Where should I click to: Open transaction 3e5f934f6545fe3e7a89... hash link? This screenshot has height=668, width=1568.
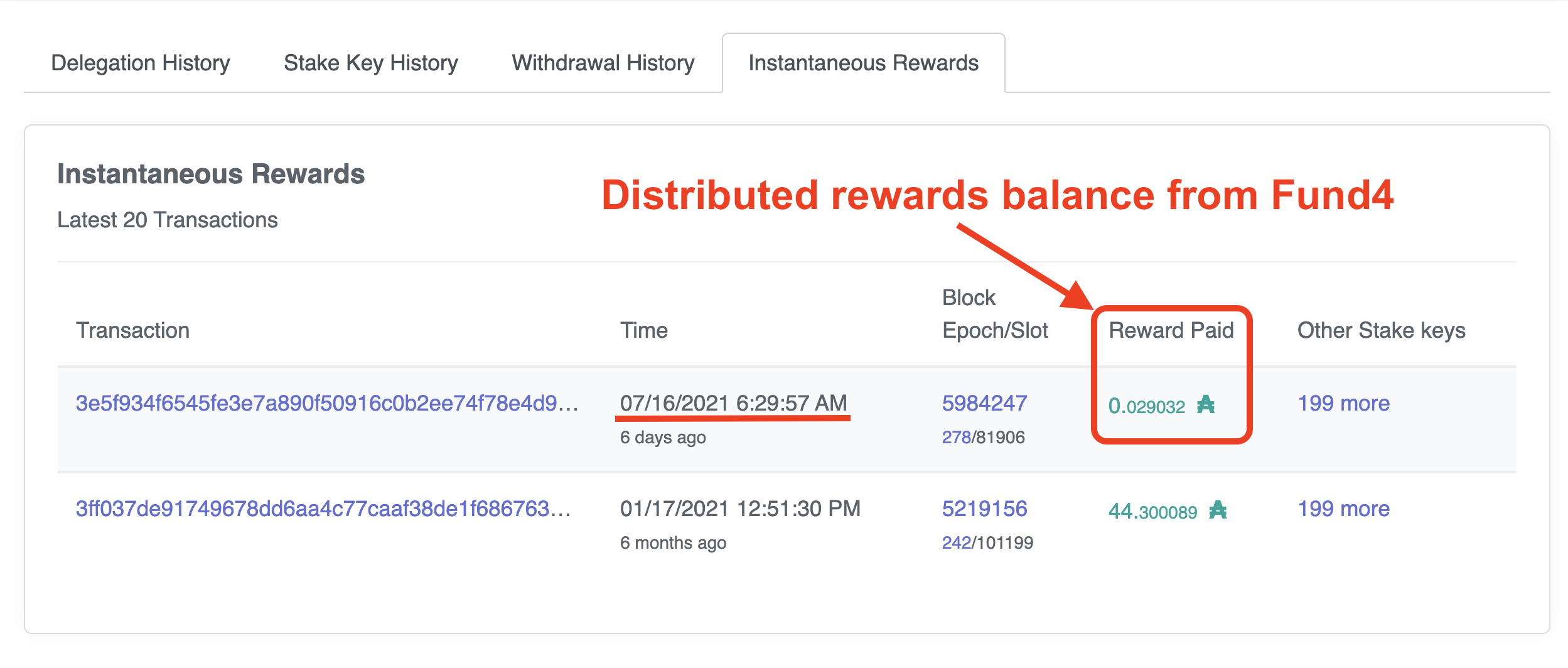pos(326,403)
